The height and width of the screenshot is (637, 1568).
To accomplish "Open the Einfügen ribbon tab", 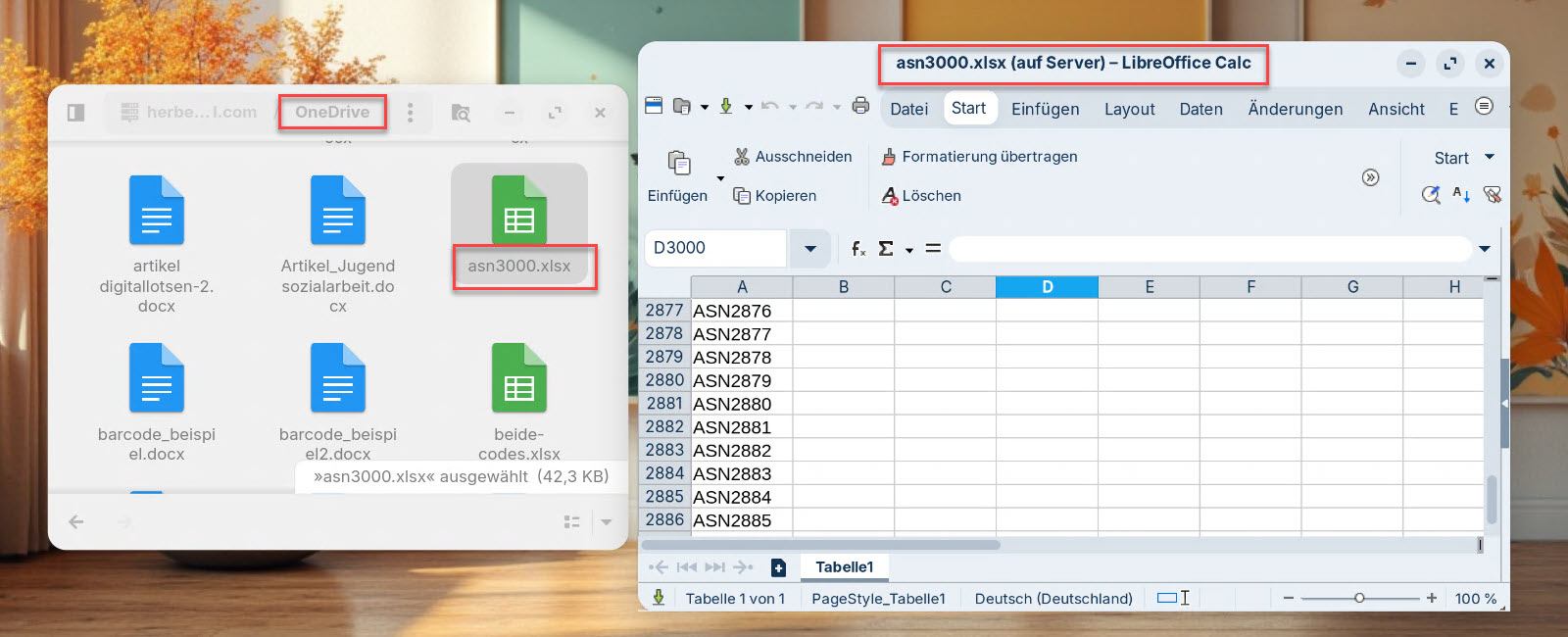I will pos(1045,109).
